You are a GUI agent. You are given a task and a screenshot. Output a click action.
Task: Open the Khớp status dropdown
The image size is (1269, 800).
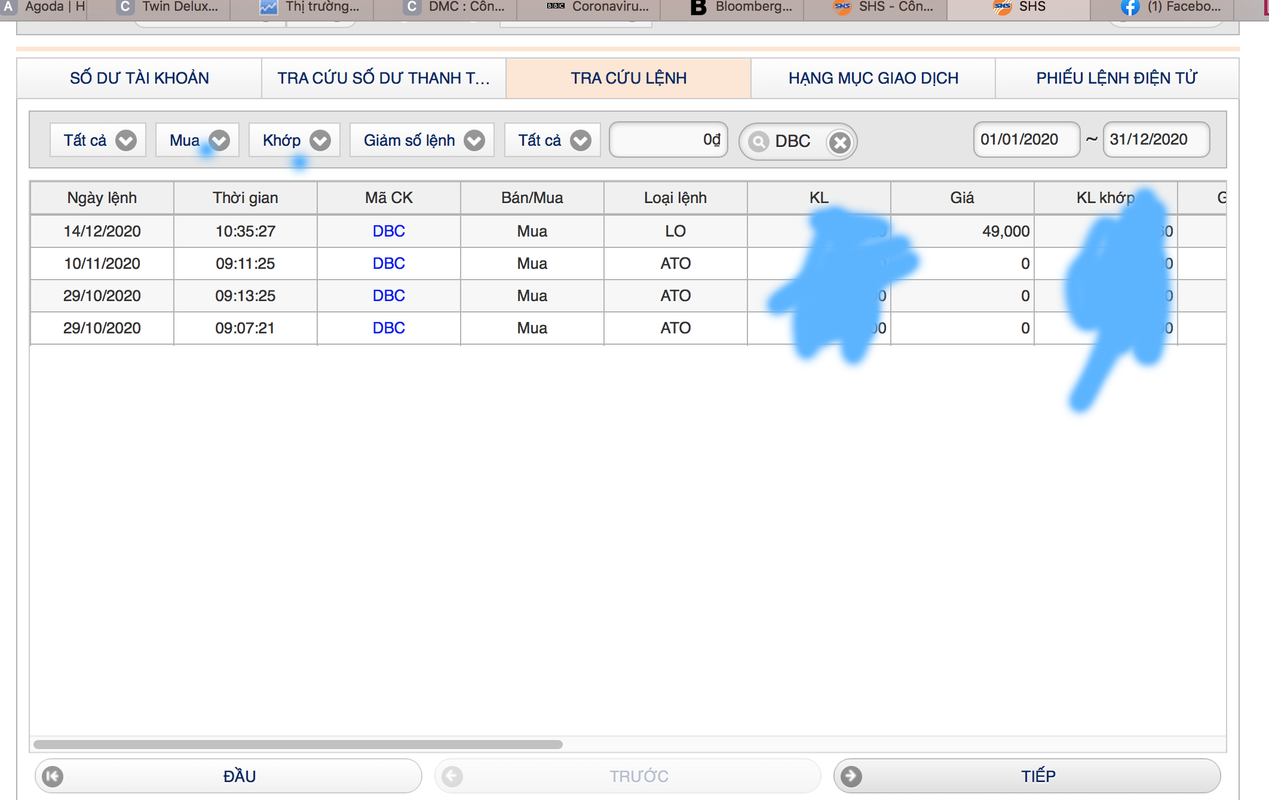294,141
